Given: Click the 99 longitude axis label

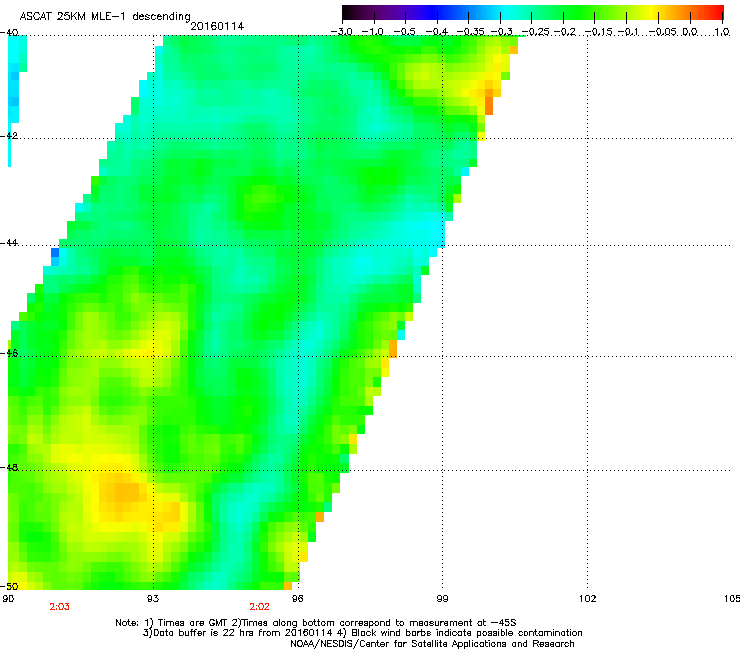Looking at the screenshot, I should click(442, 599).
